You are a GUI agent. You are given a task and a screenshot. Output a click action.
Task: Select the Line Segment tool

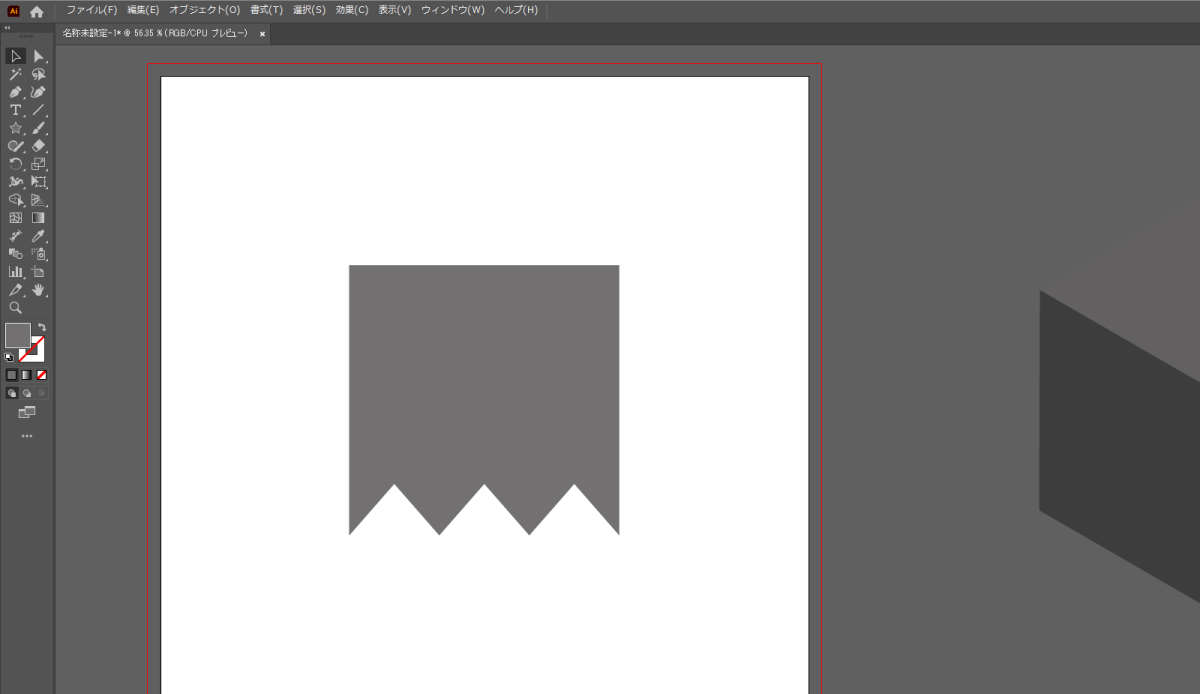pyautogui.click(x=39, y=110)
